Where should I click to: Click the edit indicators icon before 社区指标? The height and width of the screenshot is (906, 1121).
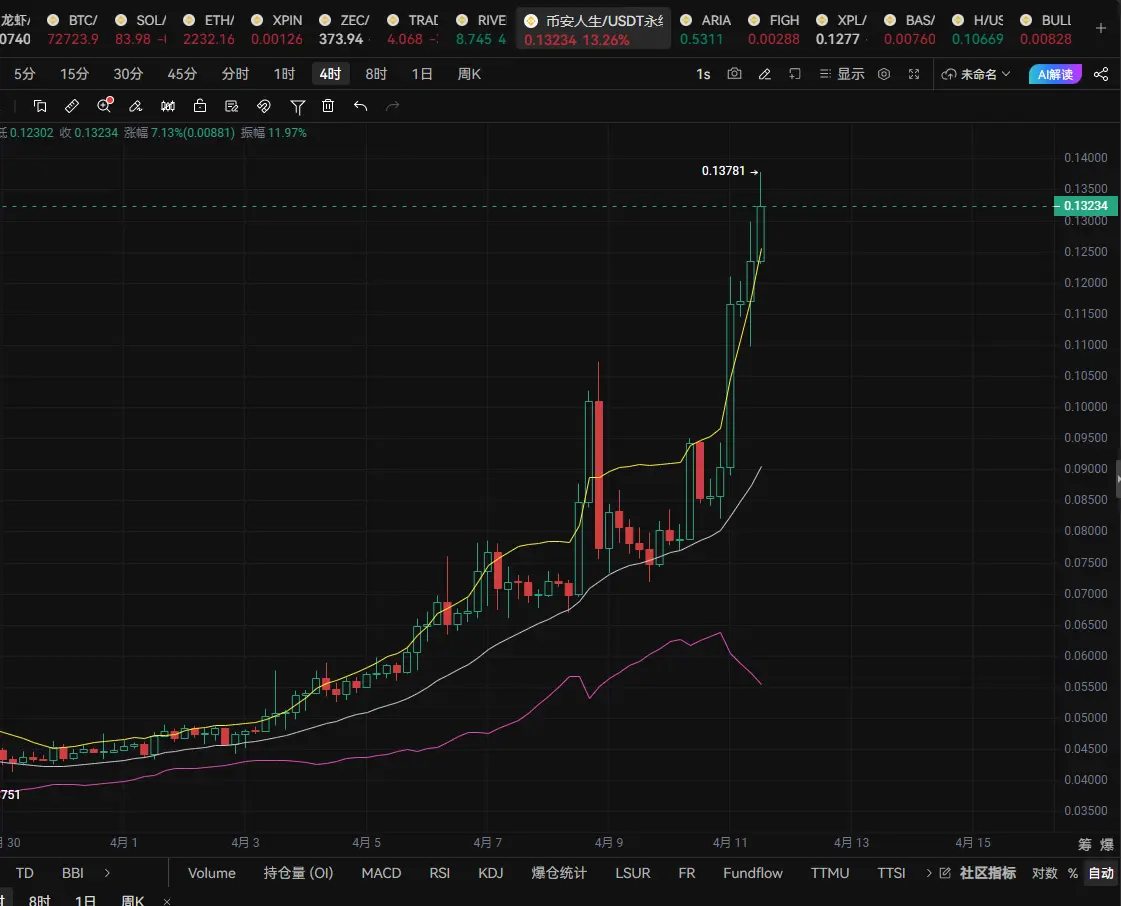[945, 872]
